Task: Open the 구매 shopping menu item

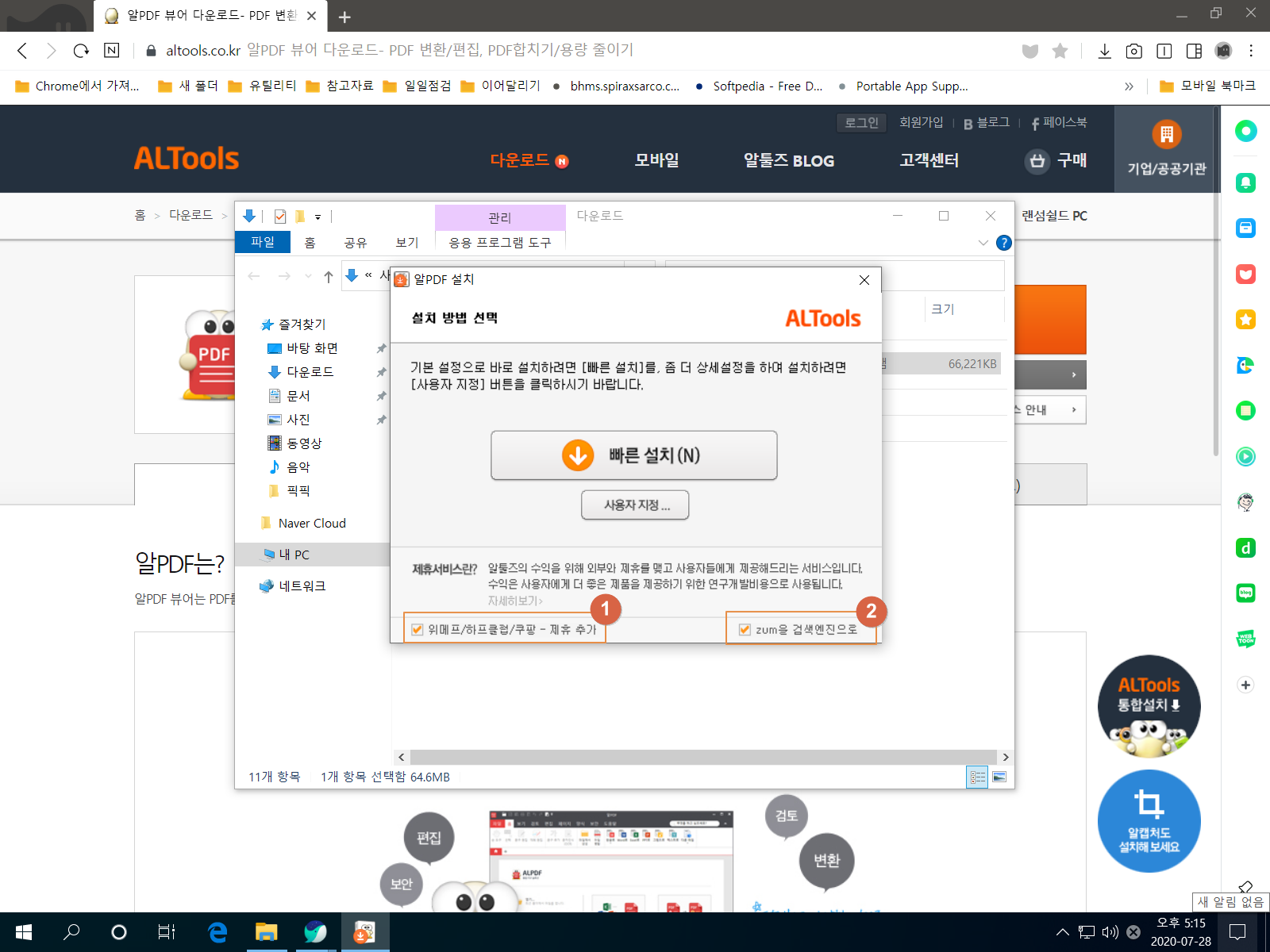Action: 1056,160
